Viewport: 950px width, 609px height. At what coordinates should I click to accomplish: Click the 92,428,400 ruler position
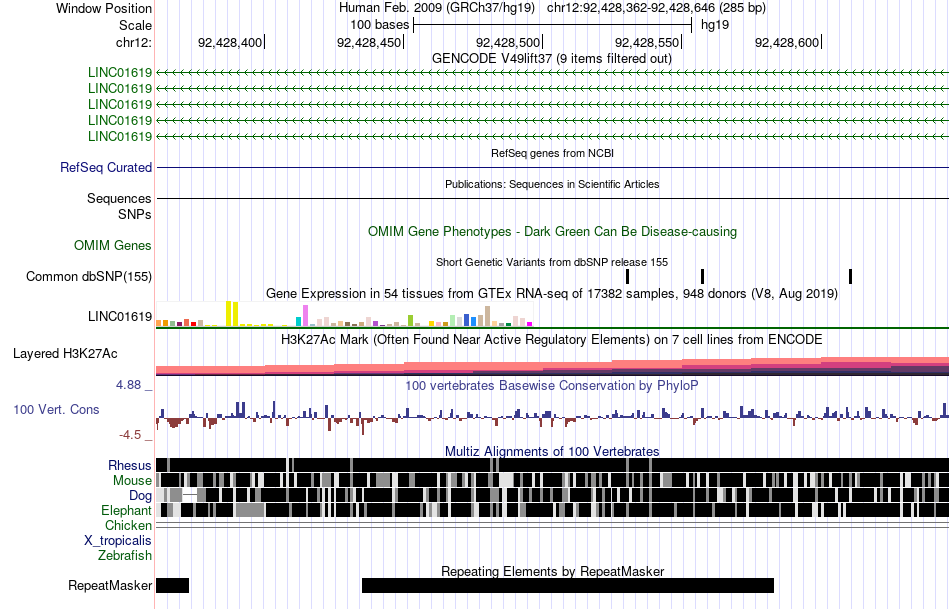tap(230, 42)
